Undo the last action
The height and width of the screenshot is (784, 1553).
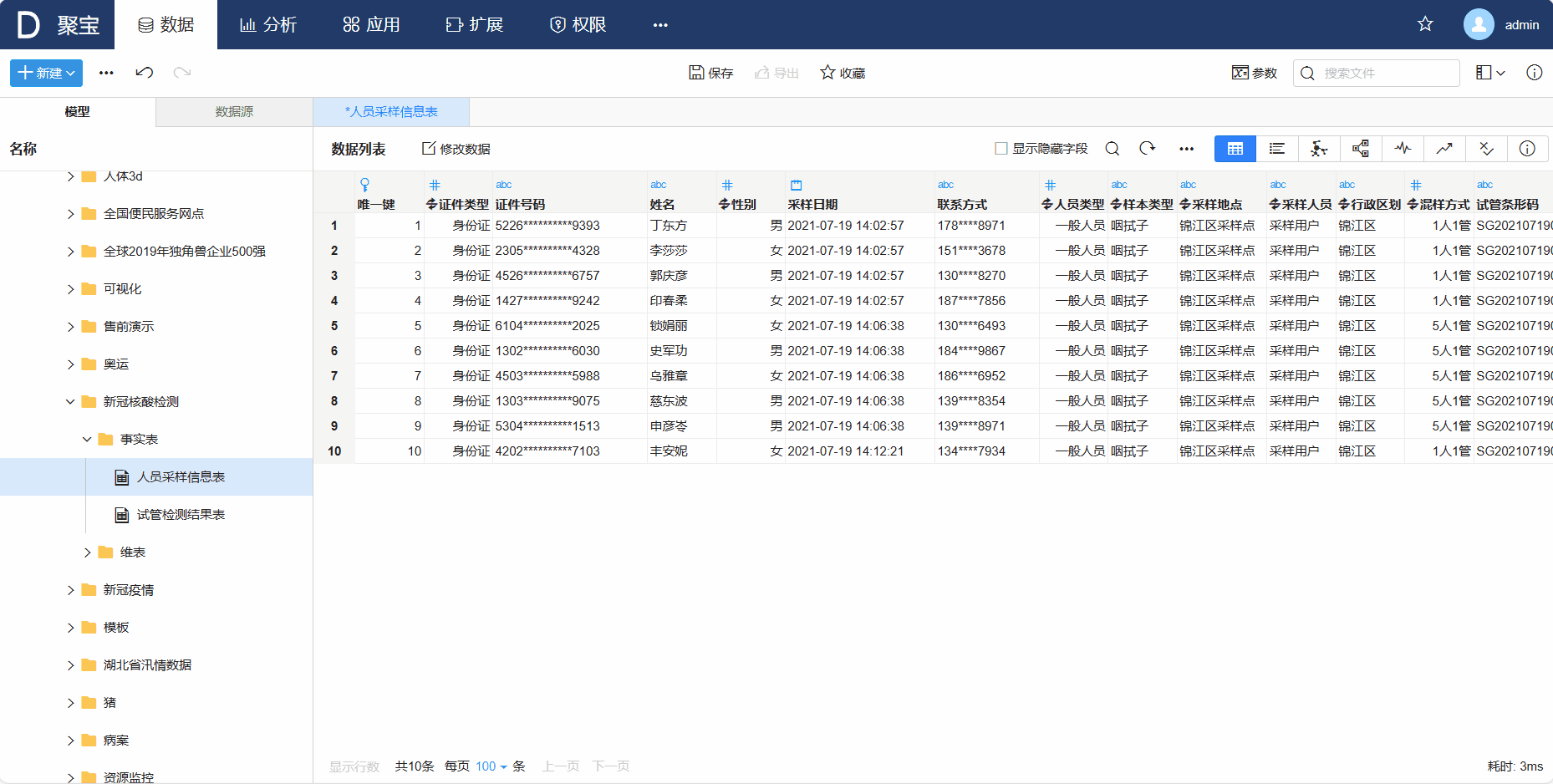pos(145,73)
